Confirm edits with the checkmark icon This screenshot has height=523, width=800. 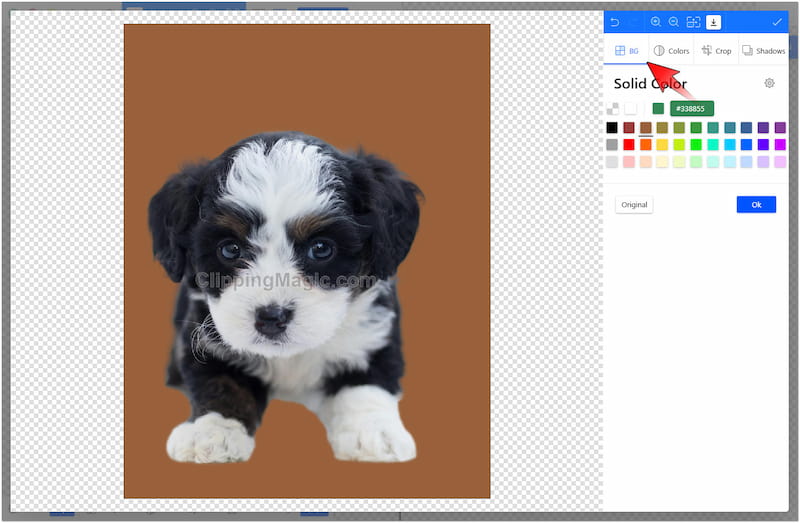[x=777, y=22]
